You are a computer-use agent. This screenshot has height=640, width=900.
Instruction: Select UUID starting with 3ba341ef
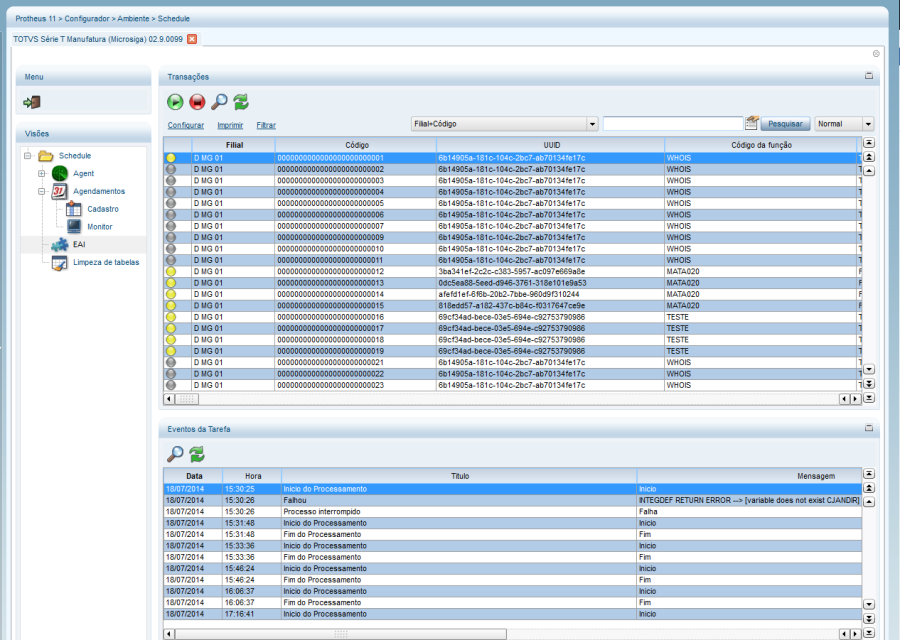tap(511, 271)
